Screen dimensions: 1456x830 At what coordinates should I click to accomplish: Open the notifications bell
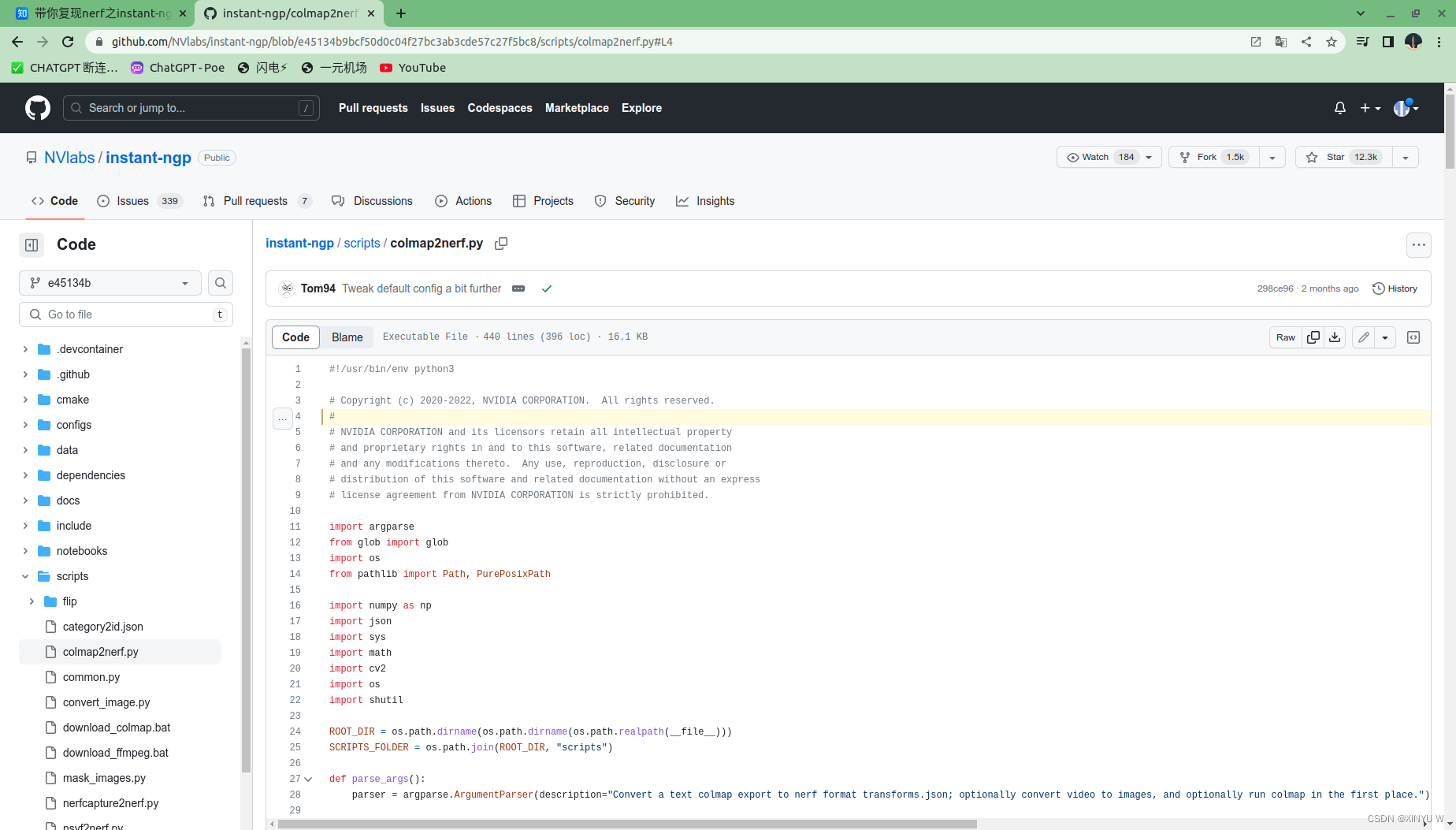[1340, 108]
